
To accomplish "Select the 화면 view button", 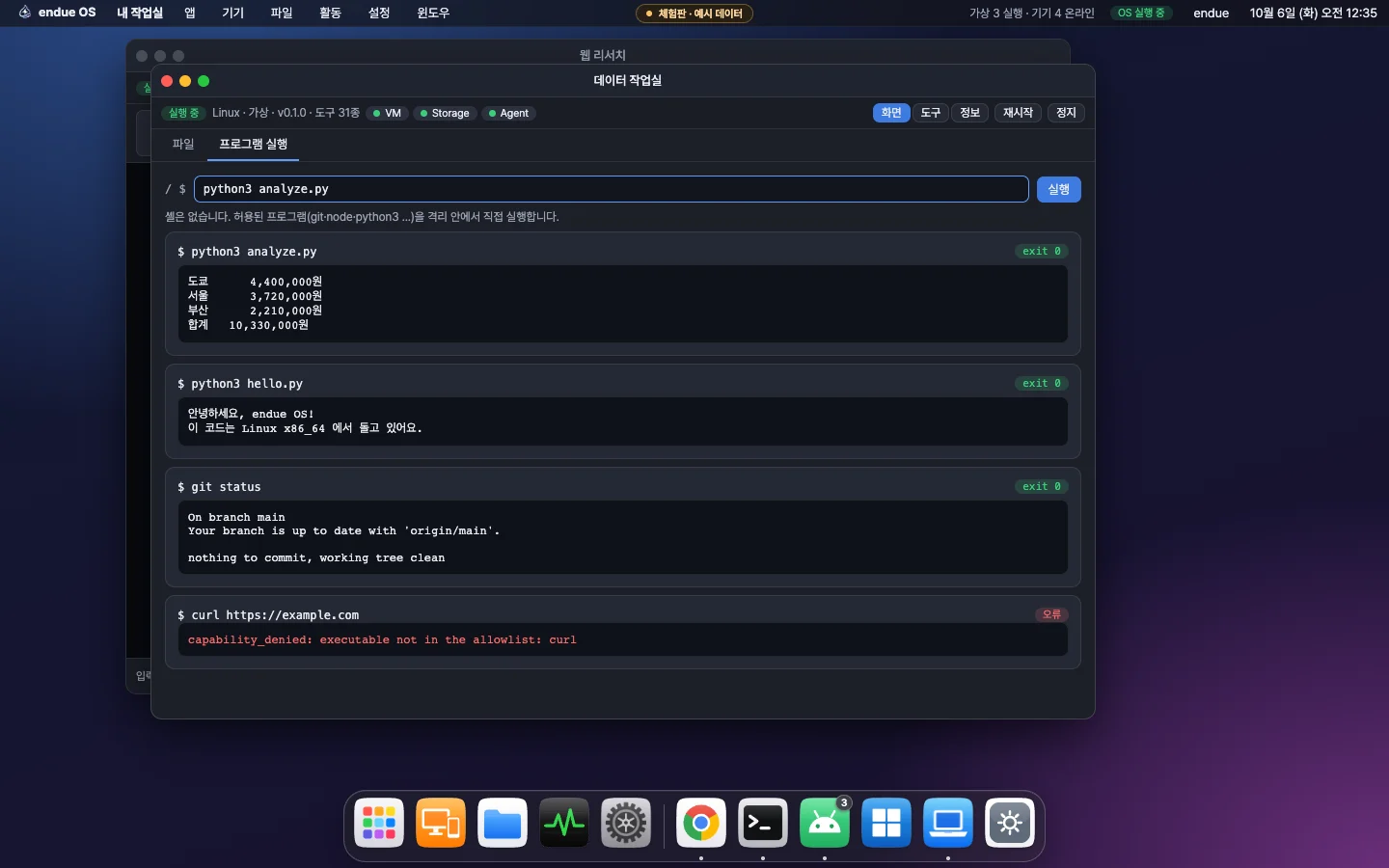I will tap(891, 113).
